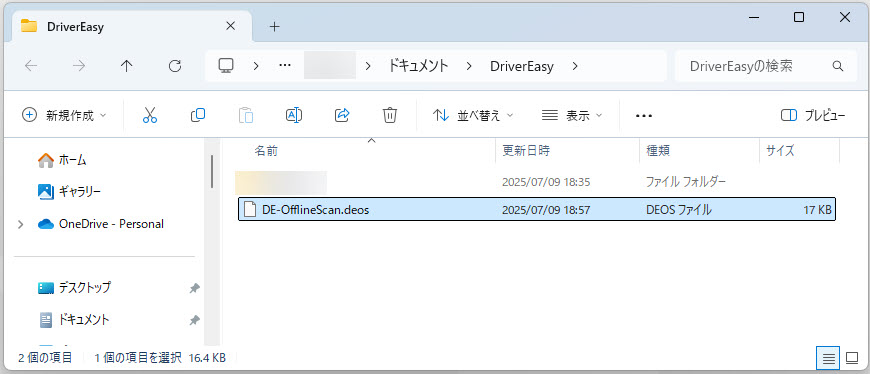Open ホーム in navigation pane
The width and height of the screenshot is (870, 374).
[x=73, y=160]
